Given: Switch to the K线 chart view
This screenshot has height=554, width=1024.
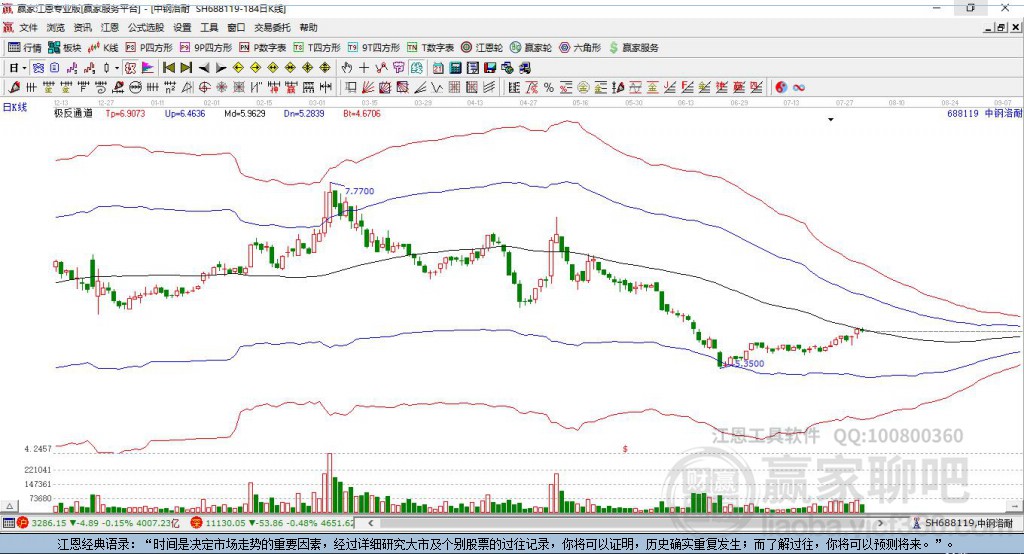Looking at the screenshot, I should pyautogui.click(x=104, y=48).
